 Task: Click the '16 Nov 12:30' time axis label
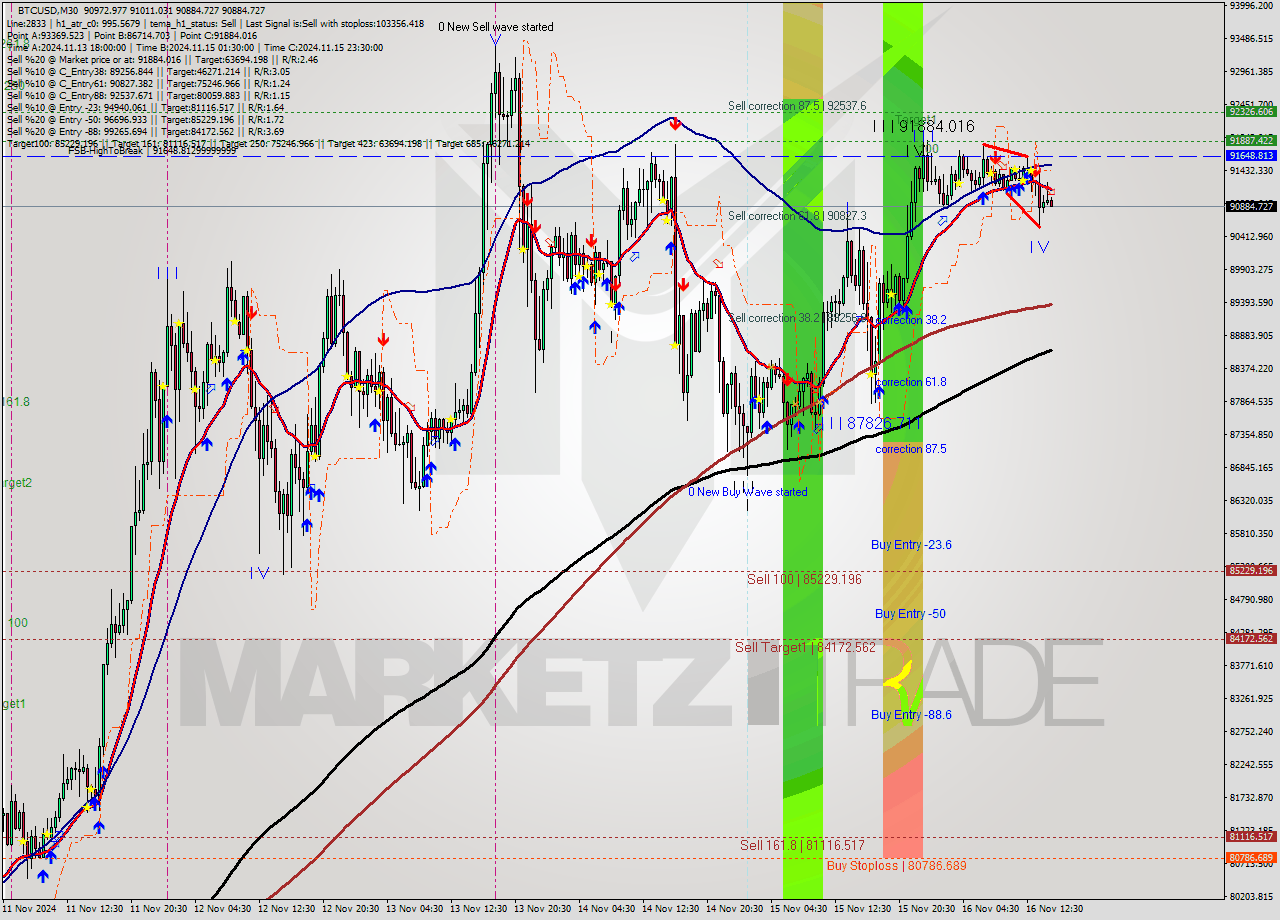click(1054, 909)
